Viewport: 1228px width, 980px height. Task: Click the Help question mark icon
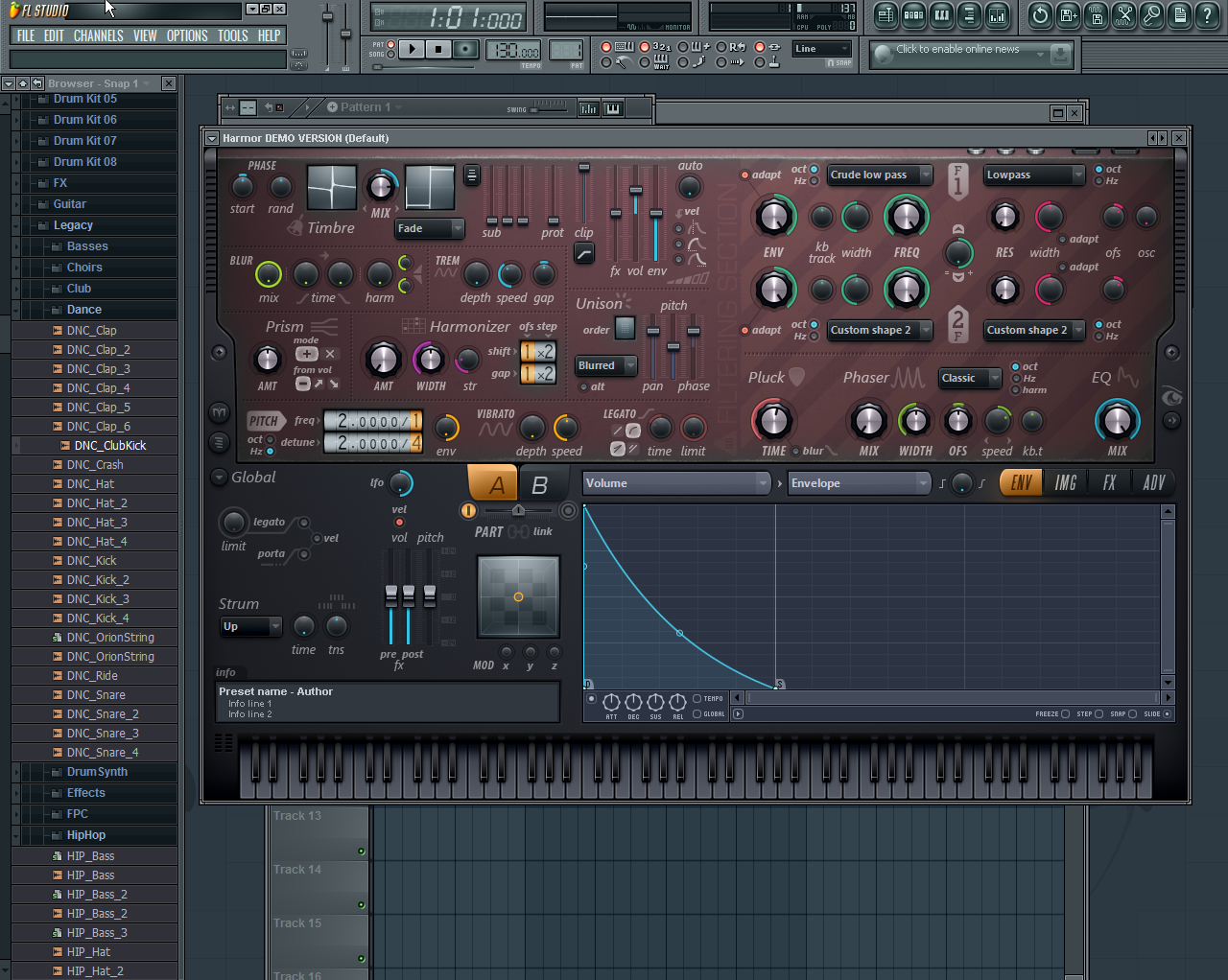pos(1208,15)
